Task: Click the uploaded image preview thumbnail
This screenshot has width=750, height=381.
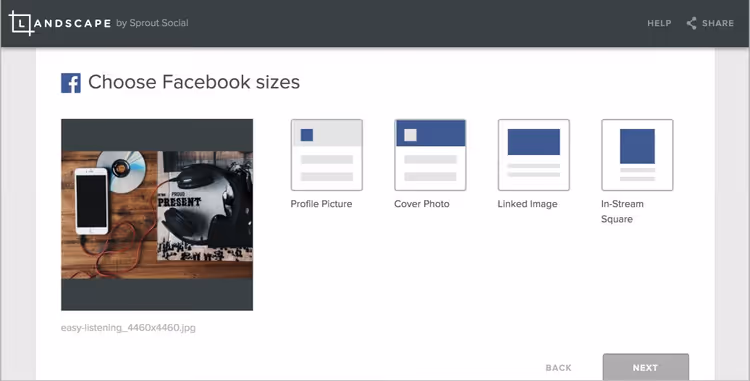Action: (157, 215)
